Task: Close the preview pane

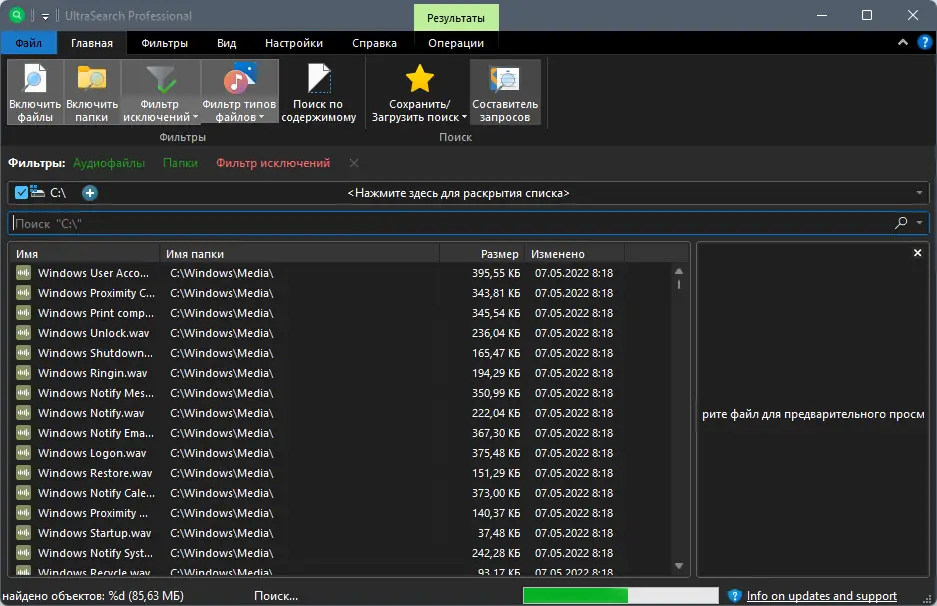Action: tap(917, 253)
